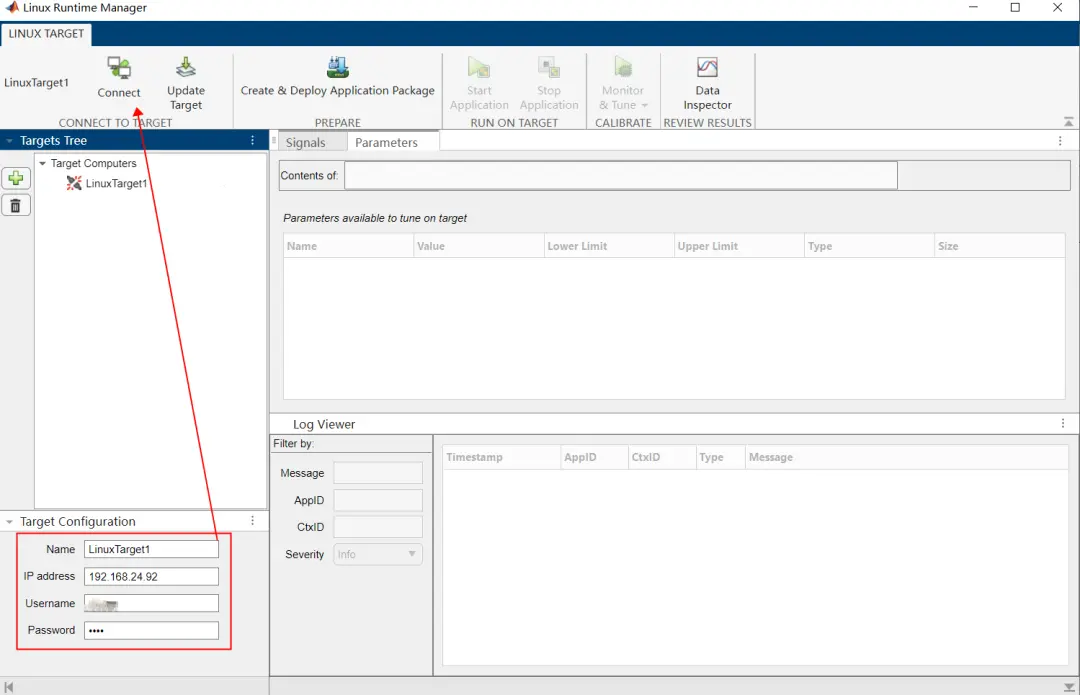The height and width of the screenshot is (695, 1080).
Task: Click the Contents of field
Action: pos(621,176)
